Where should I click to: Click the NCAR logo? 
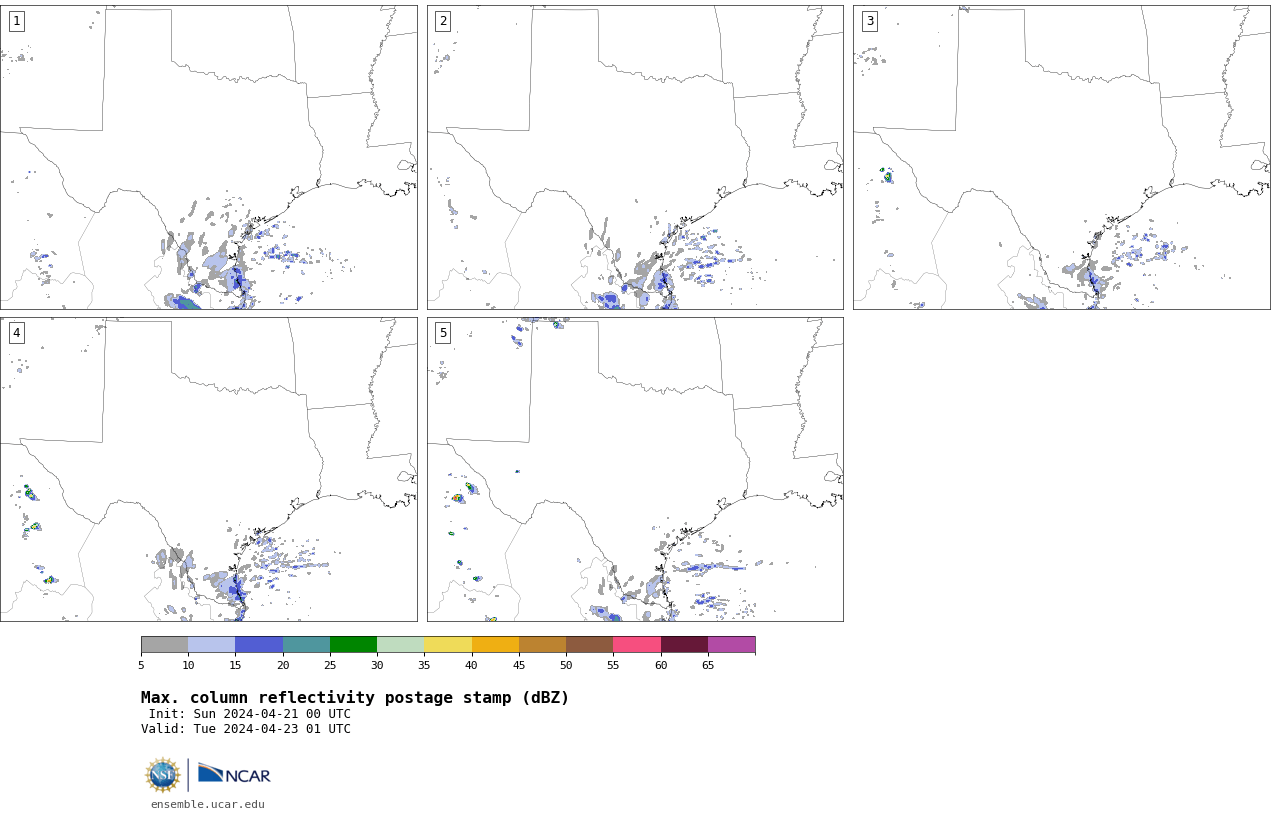coord(234,775)
